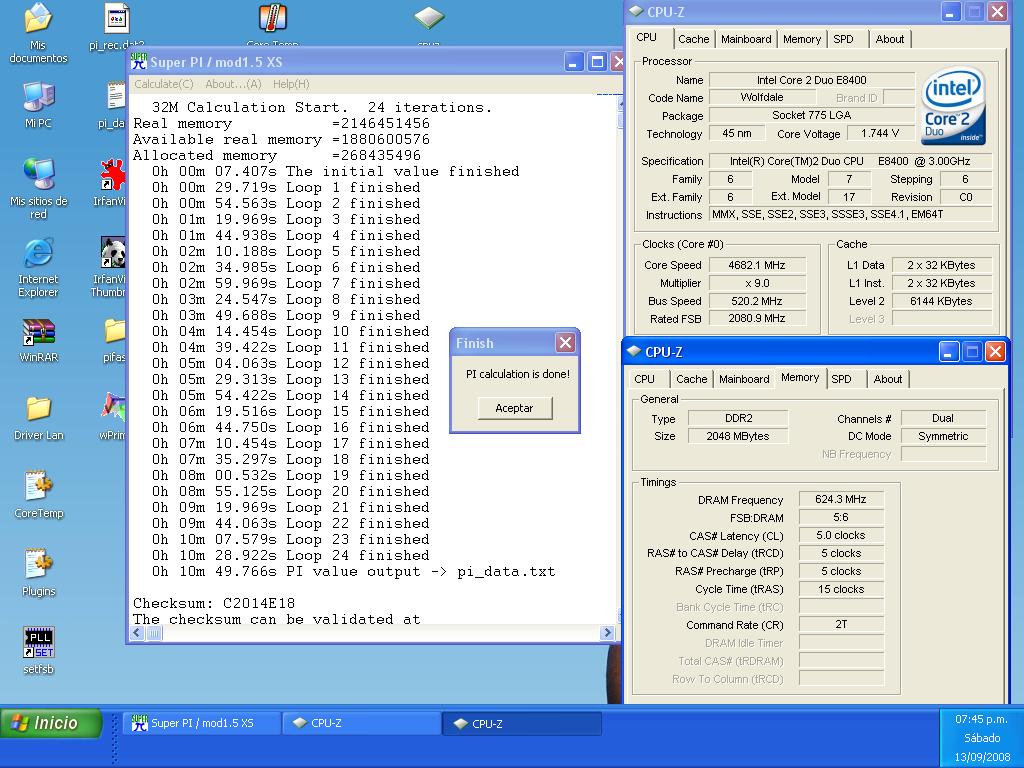Select first CPU-Z taskbar button
The width and height of the screenshot is (1024, 768).
coord(362,724)
